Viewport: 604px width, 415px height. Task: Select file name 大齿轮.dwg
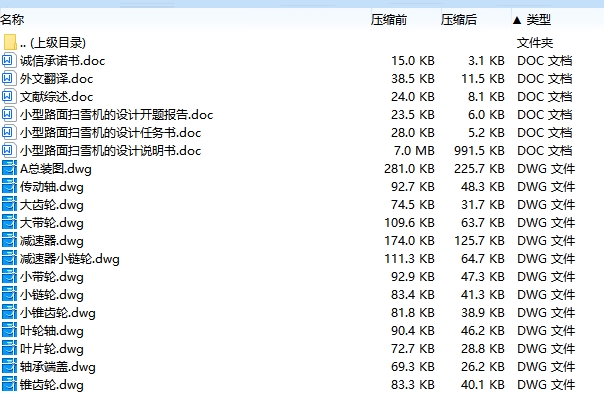click(52, 204)
